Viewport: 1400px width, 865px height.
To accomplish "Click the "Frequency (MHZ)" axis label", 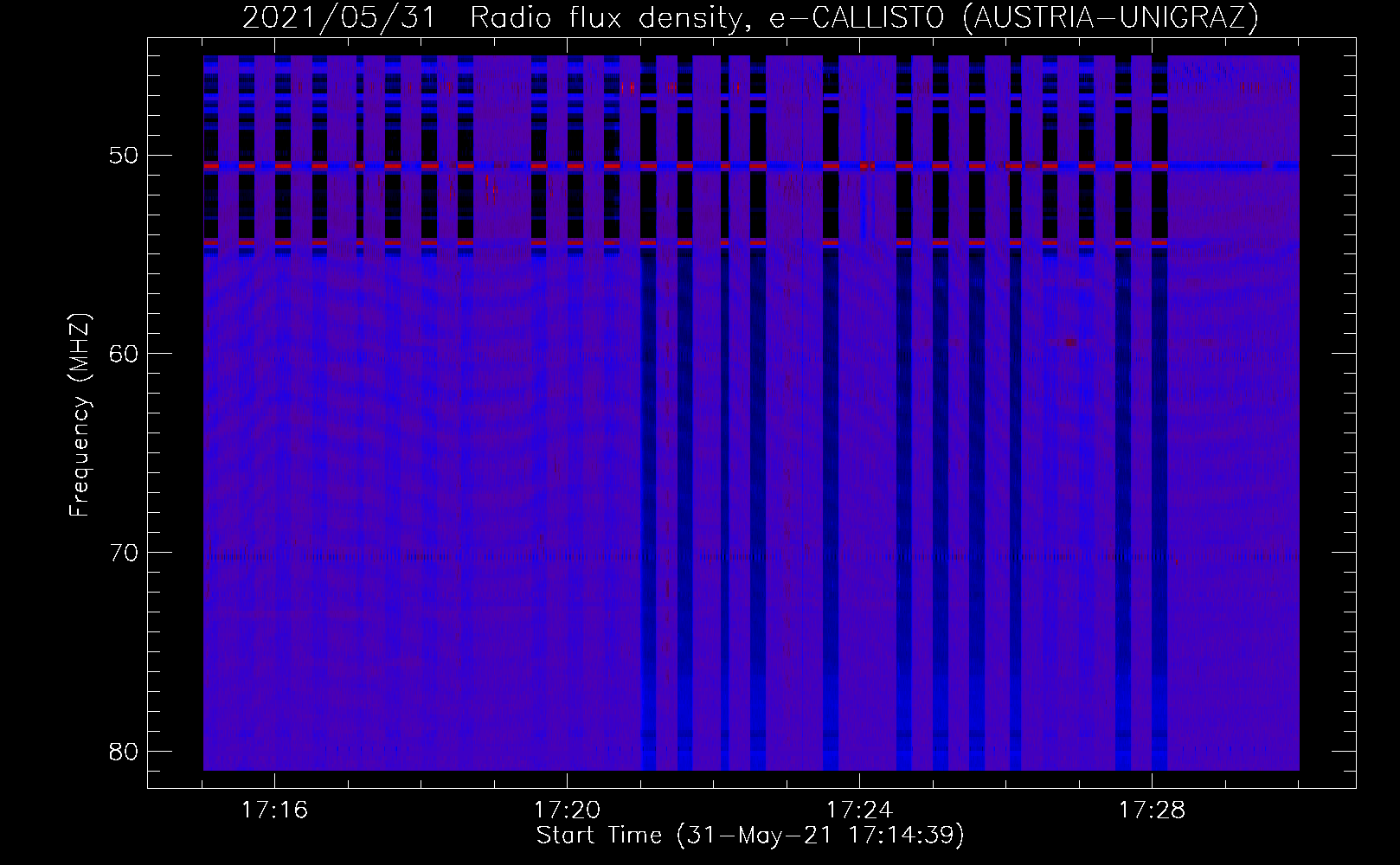I will click(80, 416).
